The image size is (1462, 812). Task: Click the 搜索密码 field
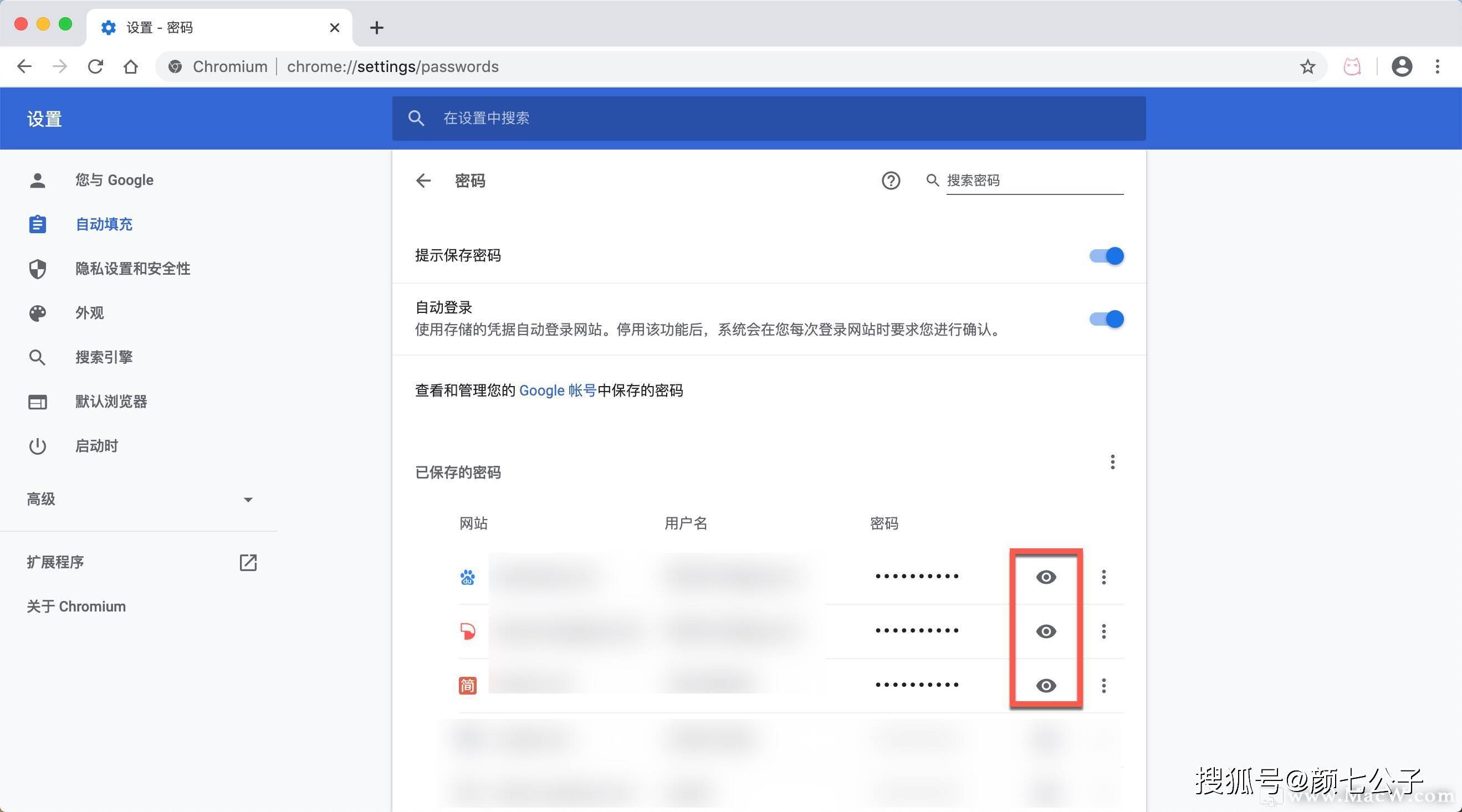[1035, 181]
